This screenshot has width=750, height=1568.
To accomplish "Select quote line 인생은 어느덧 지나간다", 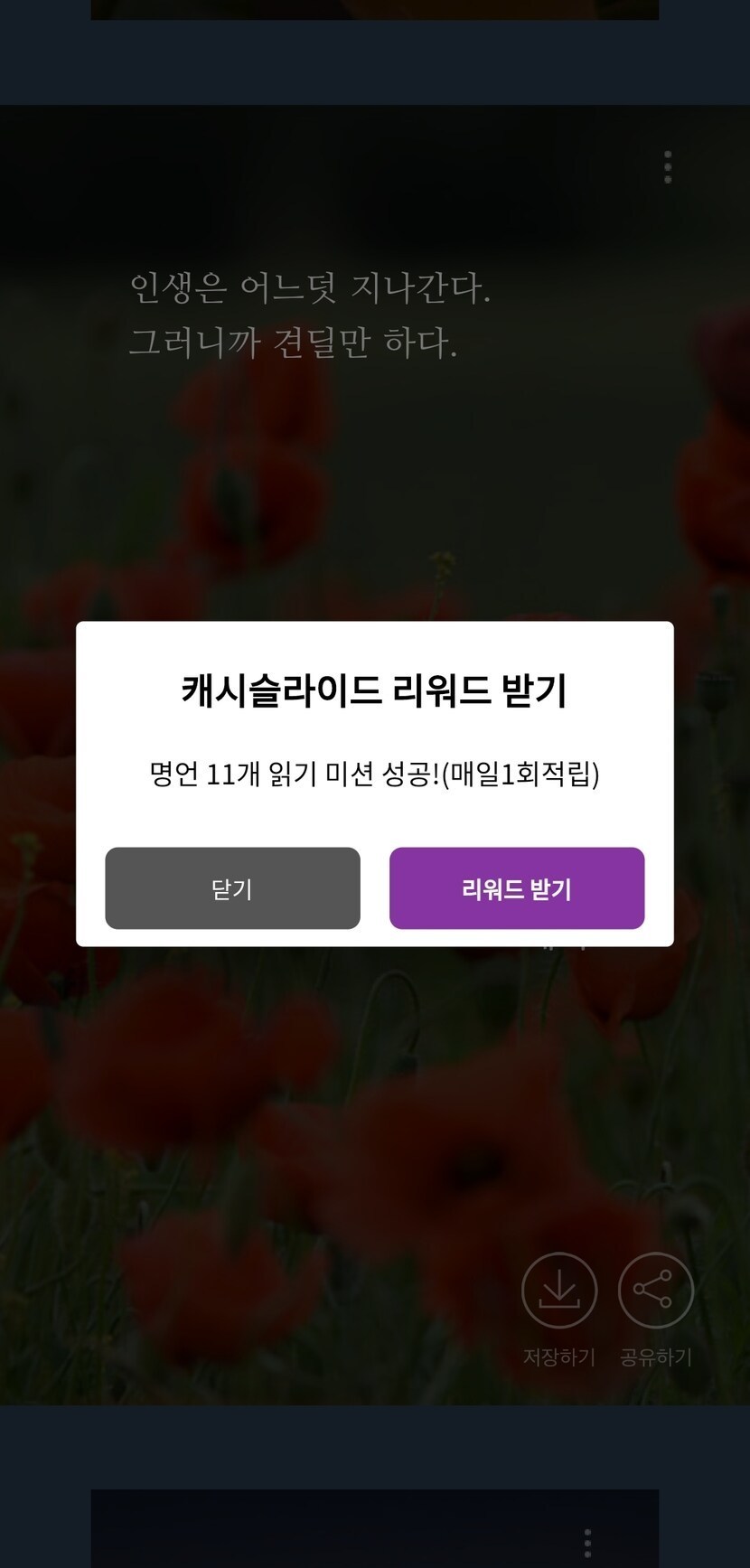I will (310, 288).
